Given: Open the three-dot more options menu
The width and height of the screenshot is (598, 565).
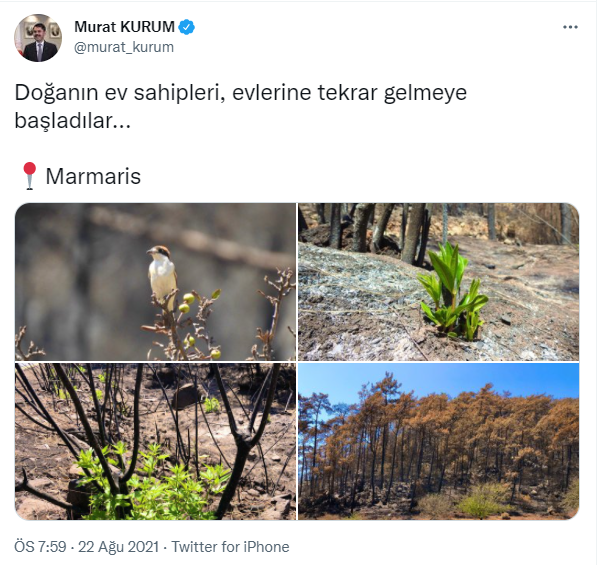Looking at the screenshot, I should coord(570,27).
